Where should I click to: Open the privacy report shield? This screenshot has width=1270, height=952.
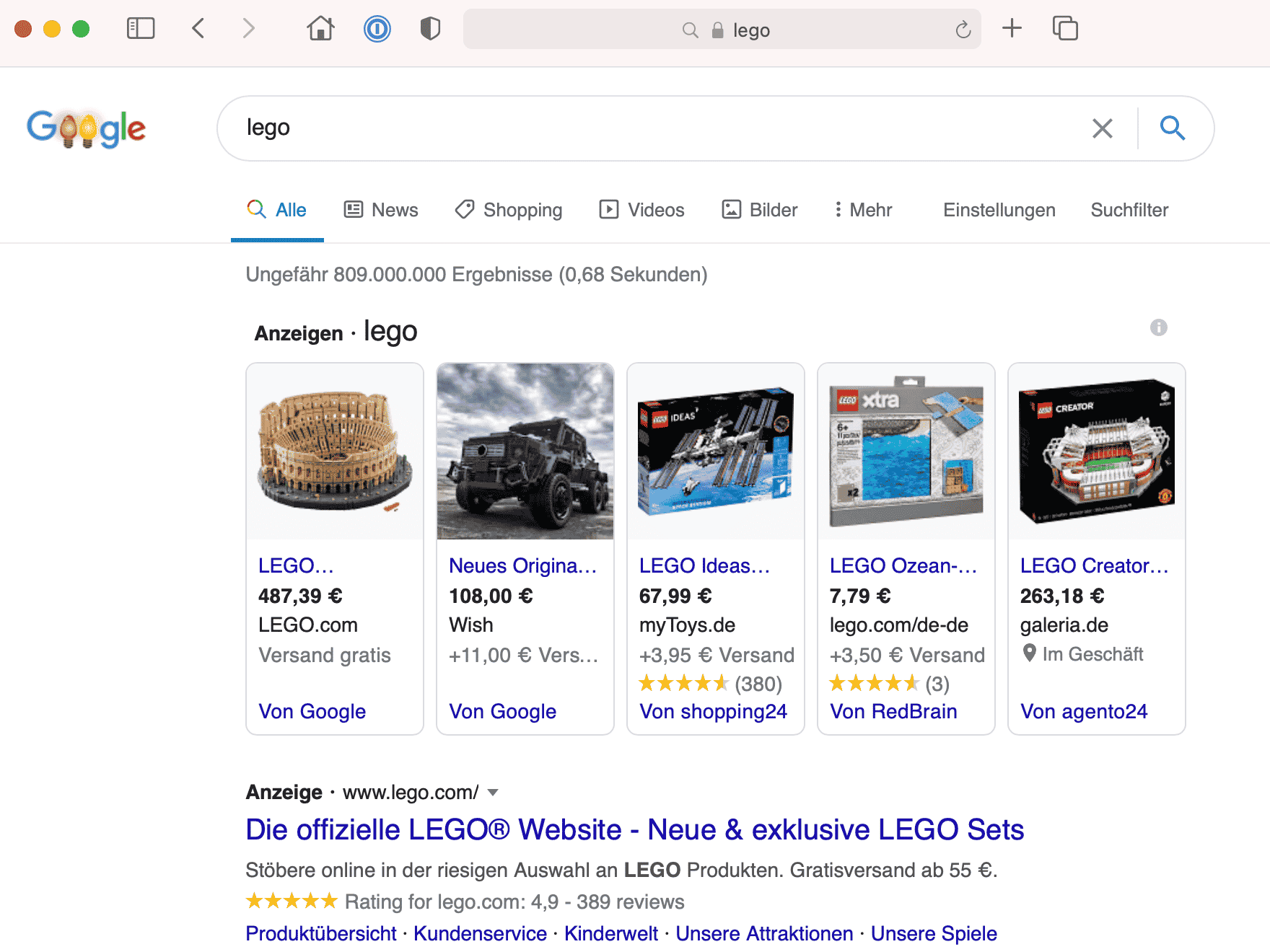point(430,29)
